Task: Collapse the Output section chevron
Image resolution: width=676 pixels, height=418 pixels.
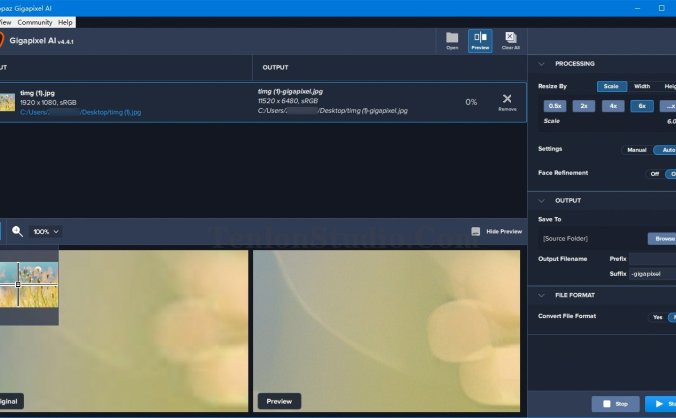Action: (x=540, y=200)
